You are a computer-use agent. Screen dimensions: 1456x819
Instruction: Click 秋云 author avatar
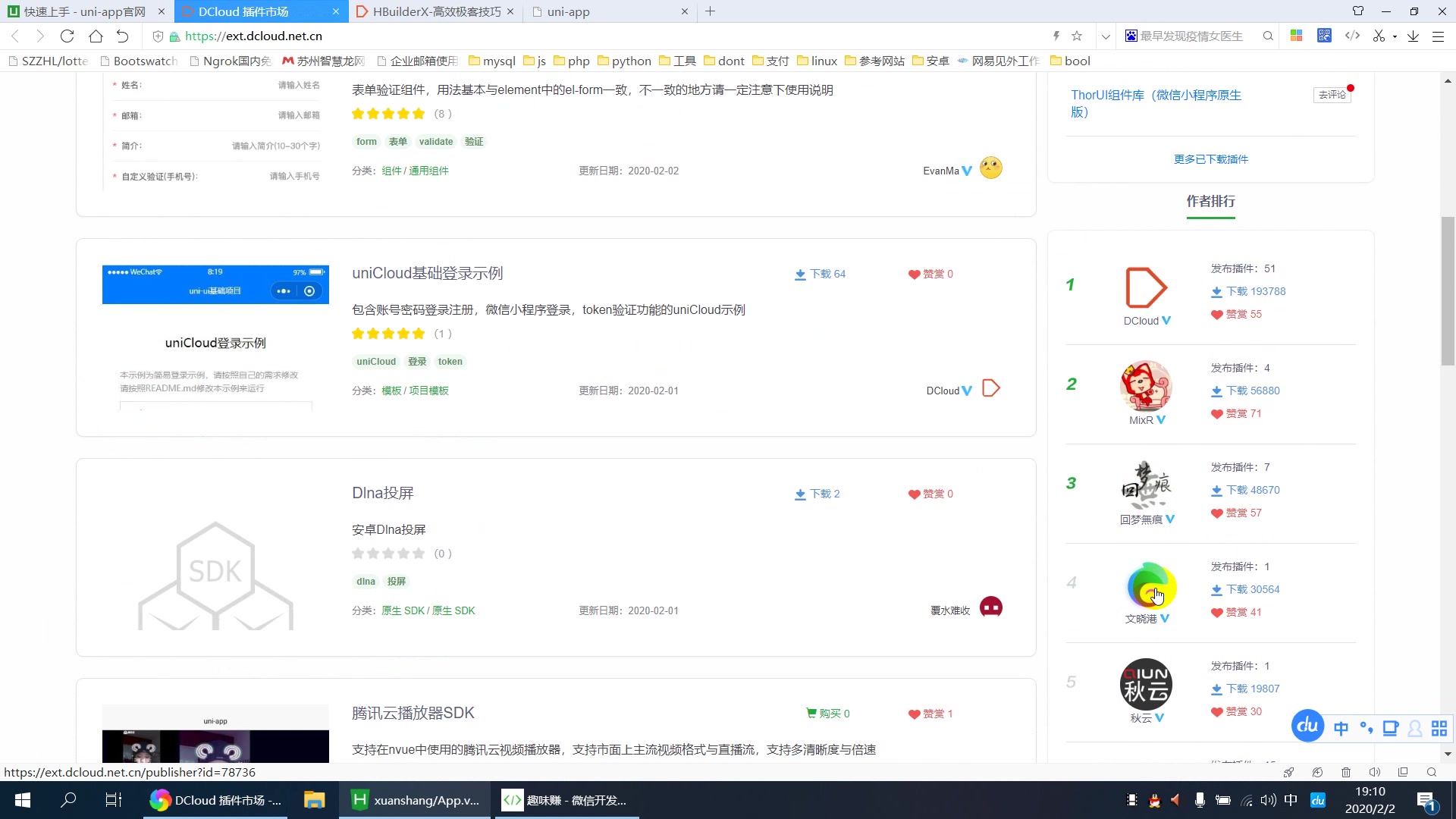[1146, 684]
